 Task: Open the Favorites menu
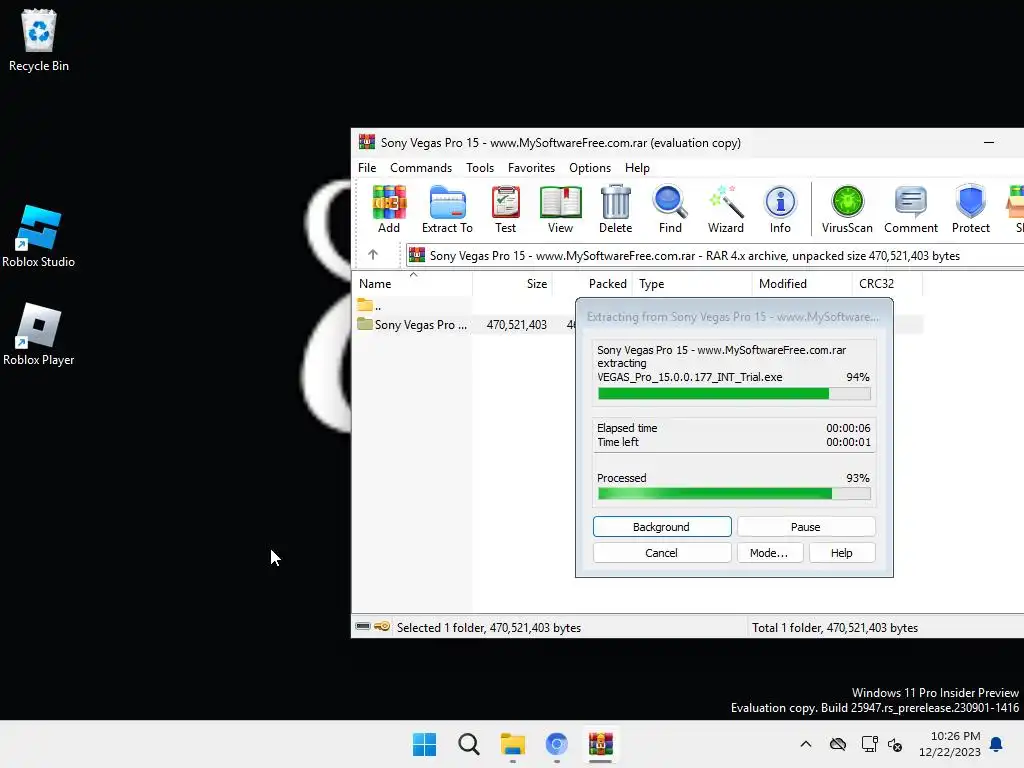click(531, 168)
